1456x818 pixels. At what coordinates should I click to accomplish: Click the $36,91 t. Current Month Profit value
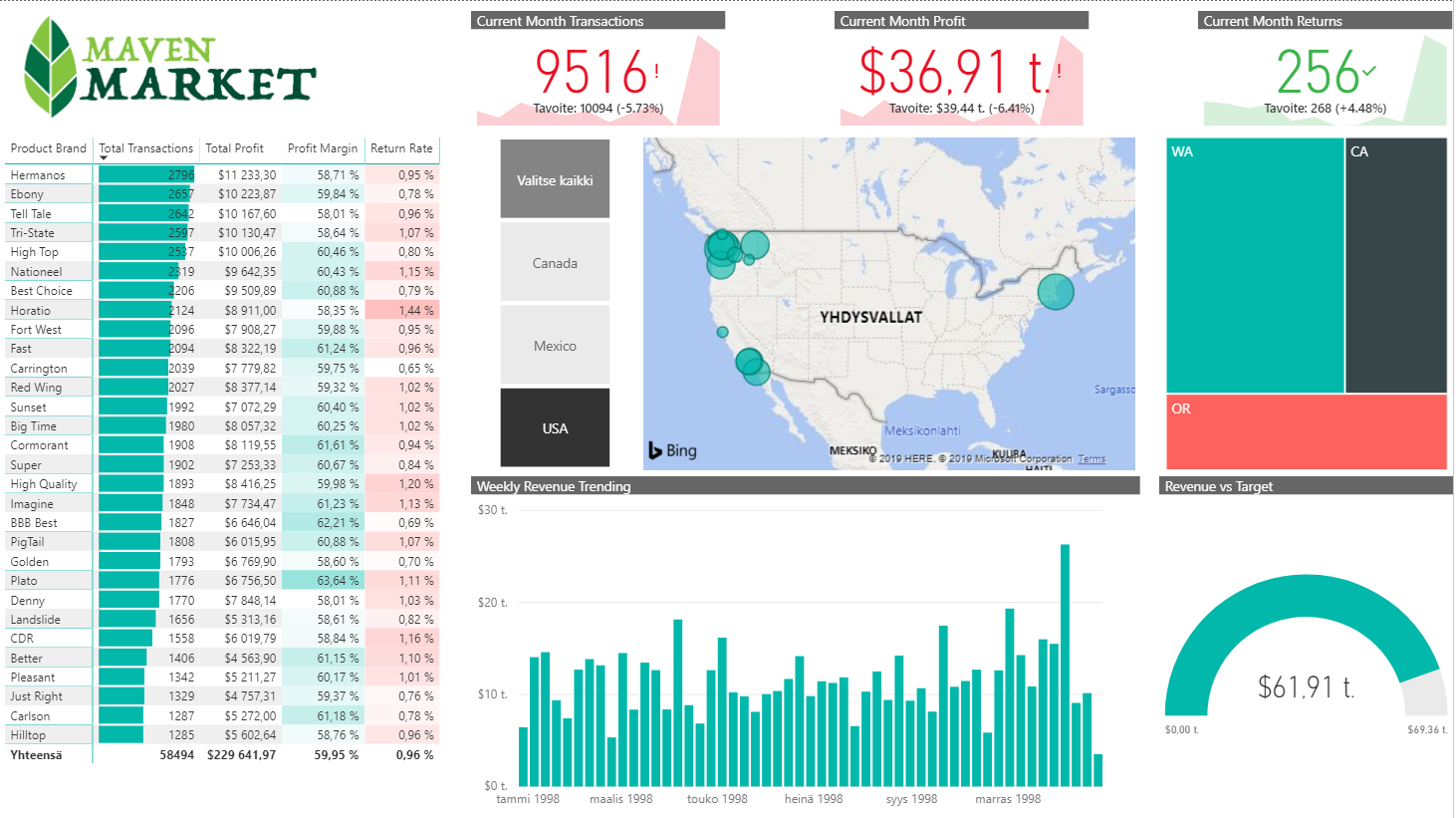pos(953,72)
